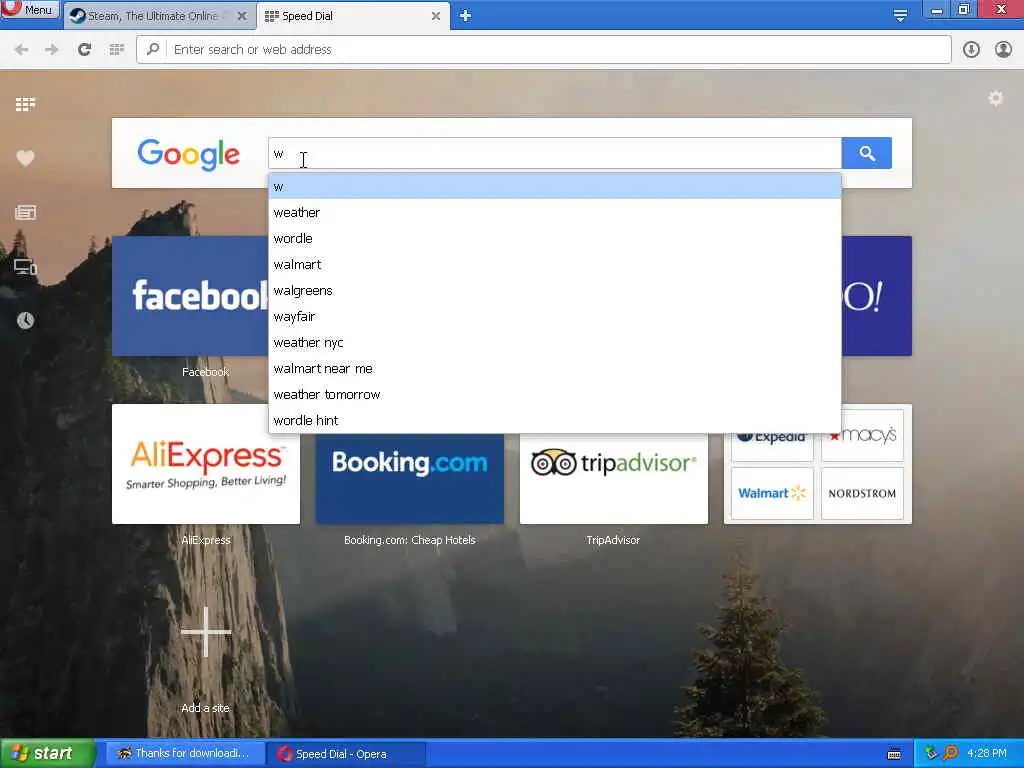Open Speed Dial from the sidebar
This screenshot has height=768, width=1024.
pos(25,104)
